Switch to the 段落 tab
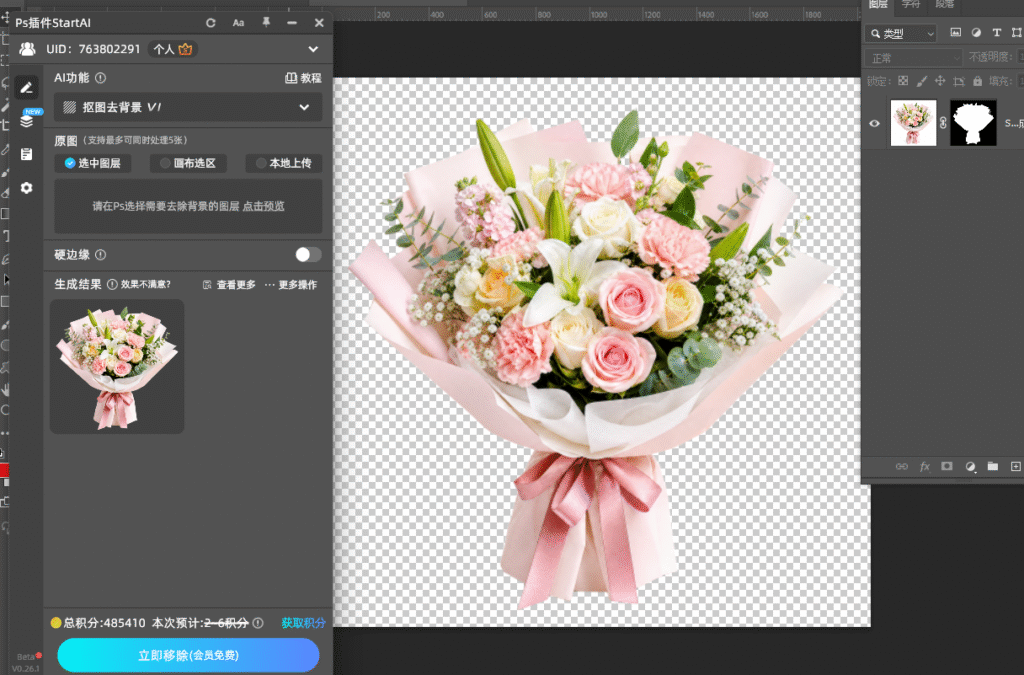The width and height of the screenshot is (1024, 675). pyautogui.click(x=944, y=5)
